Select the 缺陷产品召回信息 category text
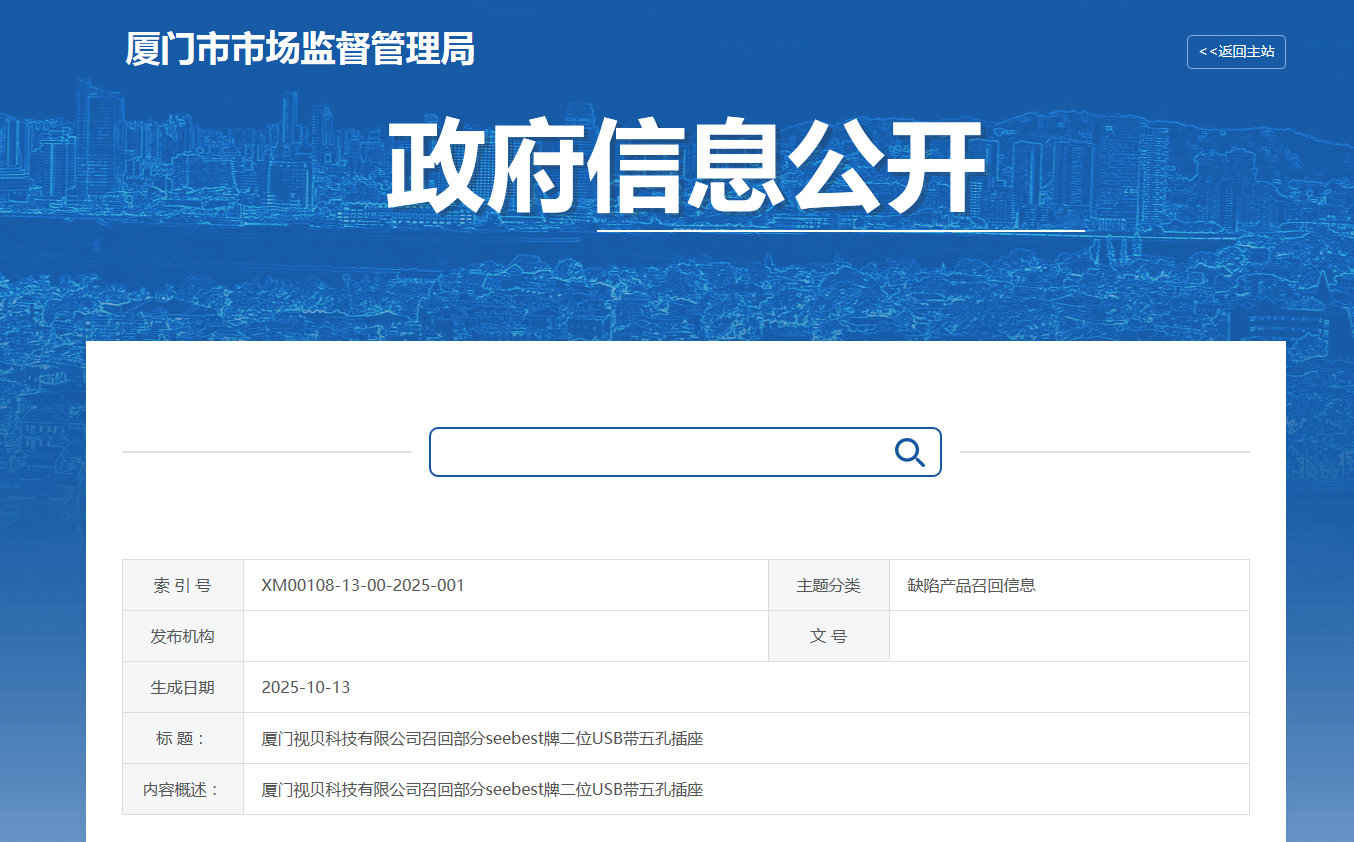The image size is (1354, 842). pos(971,585)
